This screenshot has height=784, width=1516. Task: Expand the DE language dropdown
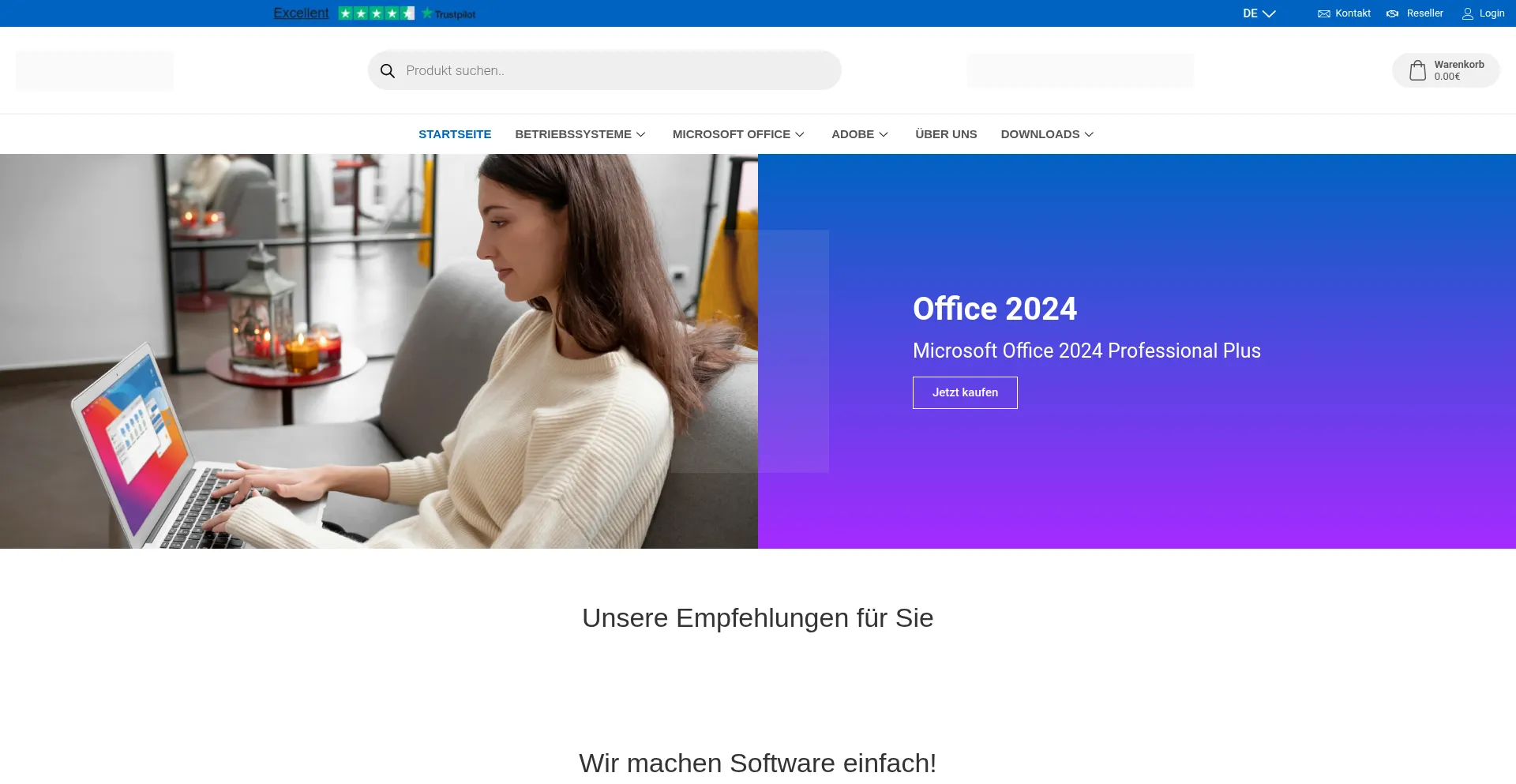[1259, 13]
